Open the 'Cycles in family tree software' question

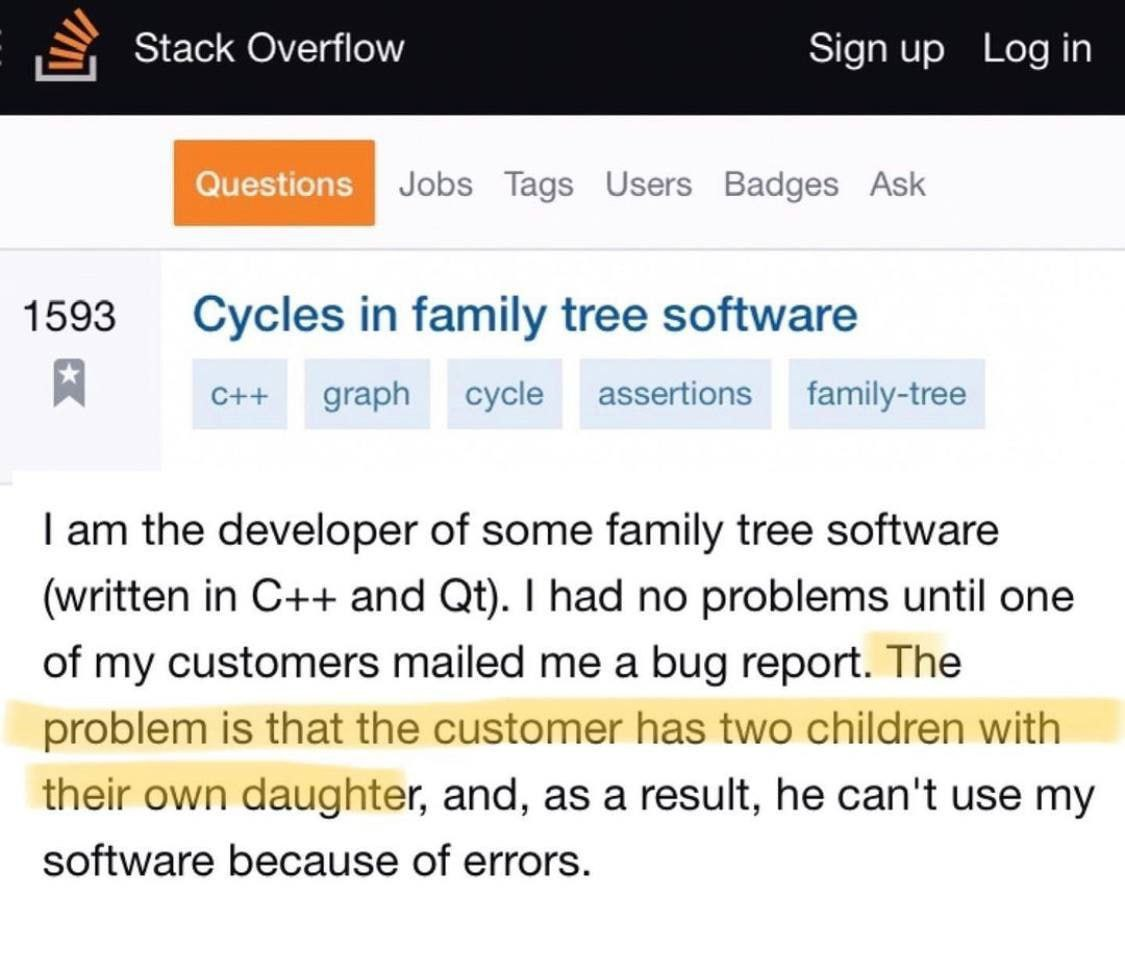524,315
